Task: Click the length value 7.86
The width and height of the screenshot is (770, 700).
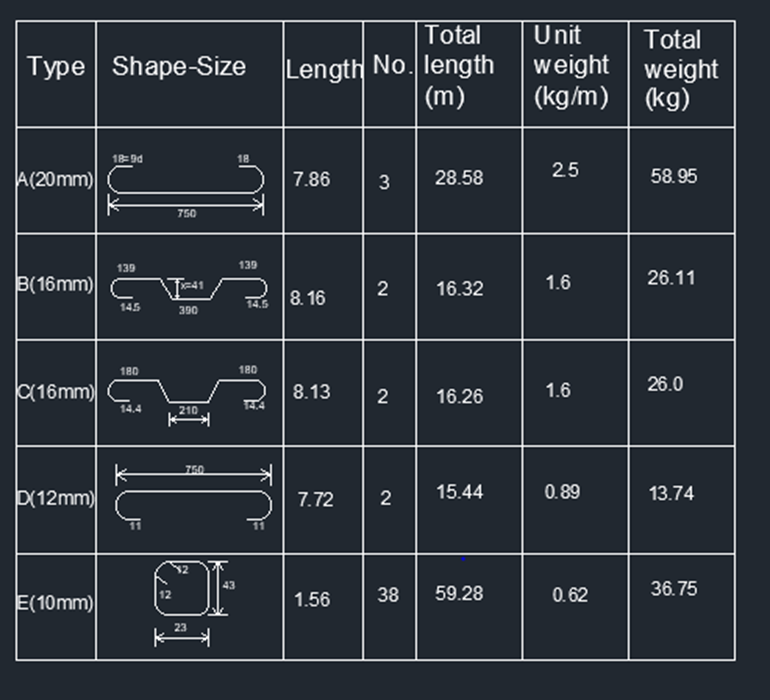Action: pyautogui.click(x=311, y=180)
